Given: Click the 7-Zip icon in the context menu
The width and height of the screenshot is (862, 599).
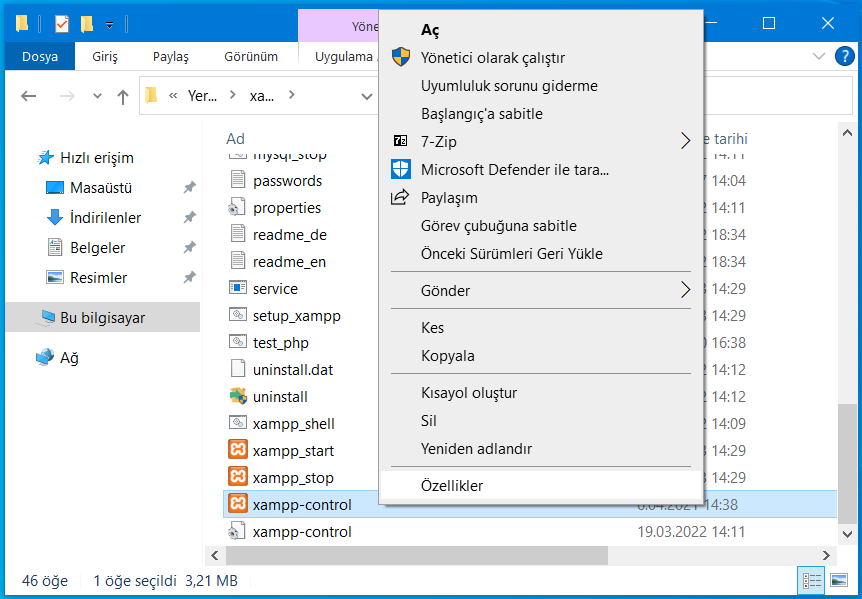Looking at the screenshot, I should point(400,141).
